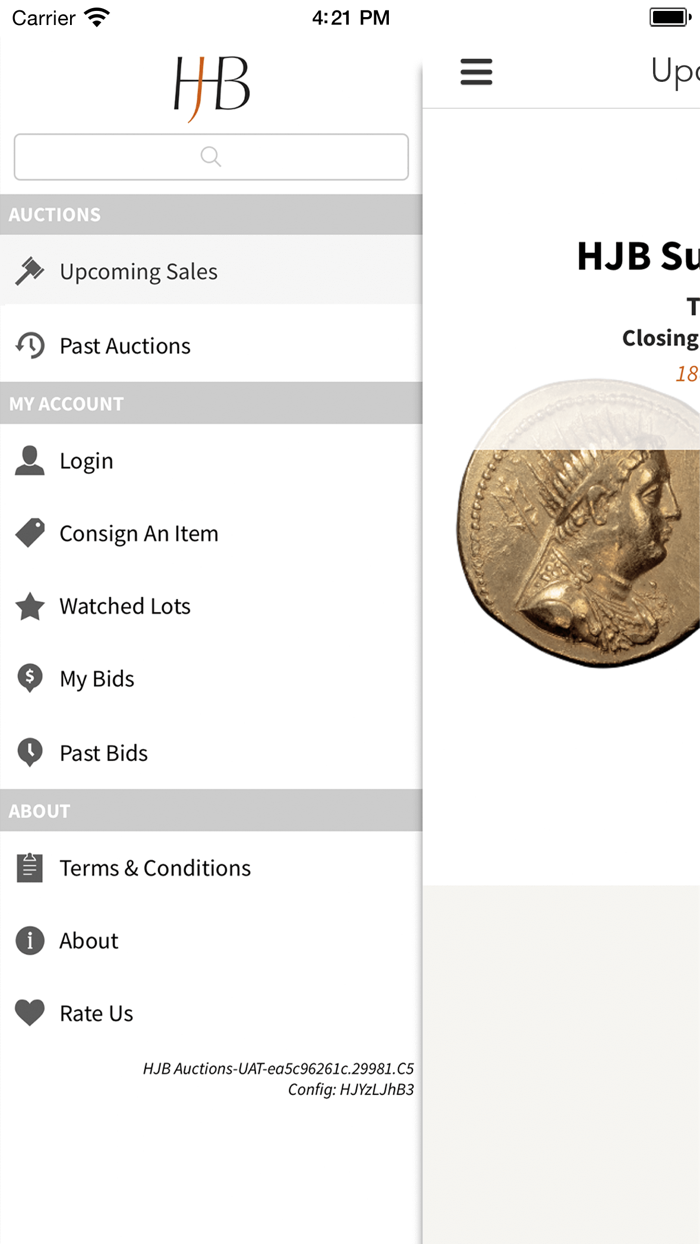Click the Watched Lots star icon
Image resolution: width=700 pixels, height=1244 pixels.
point(30,606)
